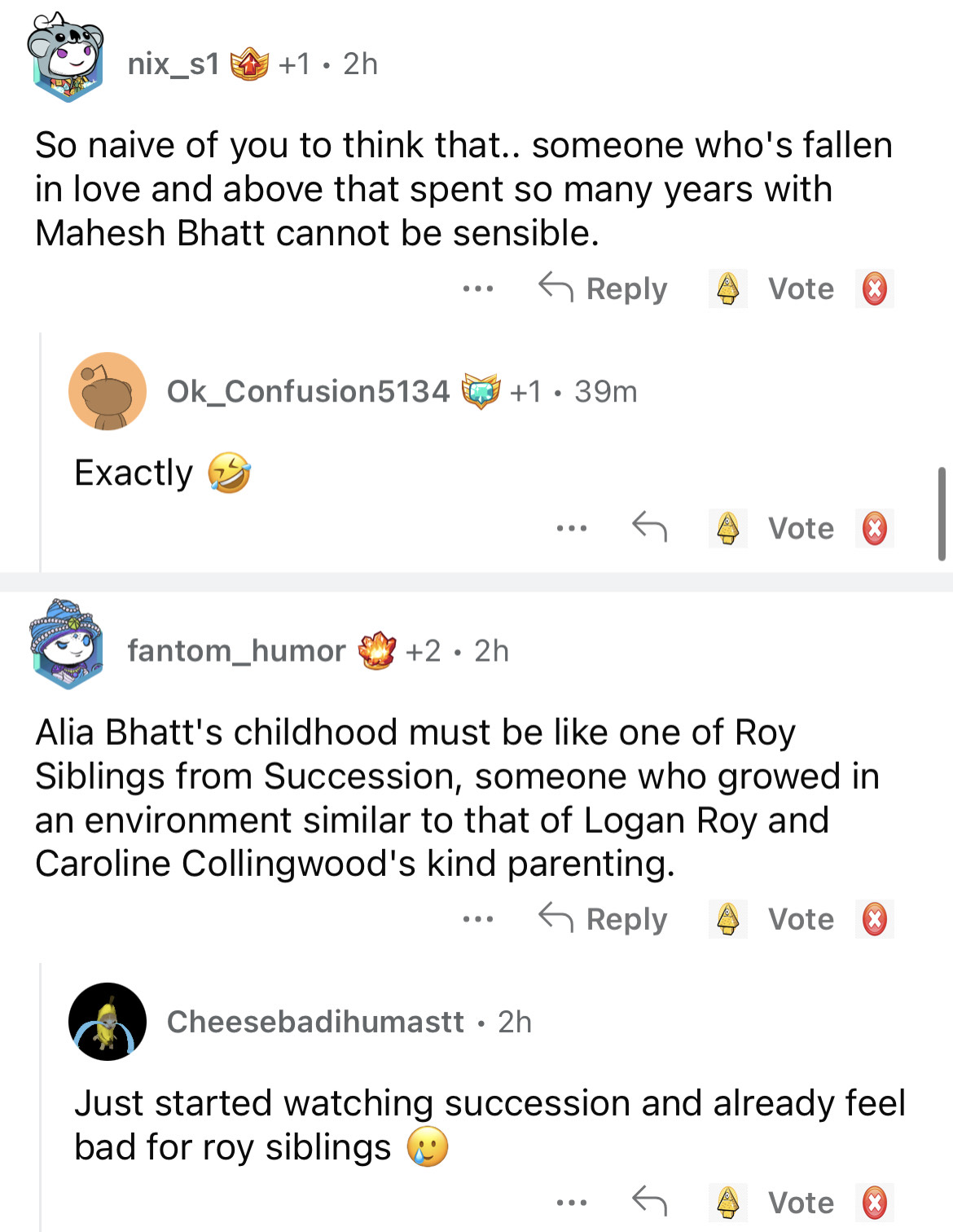Downvote fantom_humor's Succession comment
The image size is (953, 1232).
click(874, 919)
